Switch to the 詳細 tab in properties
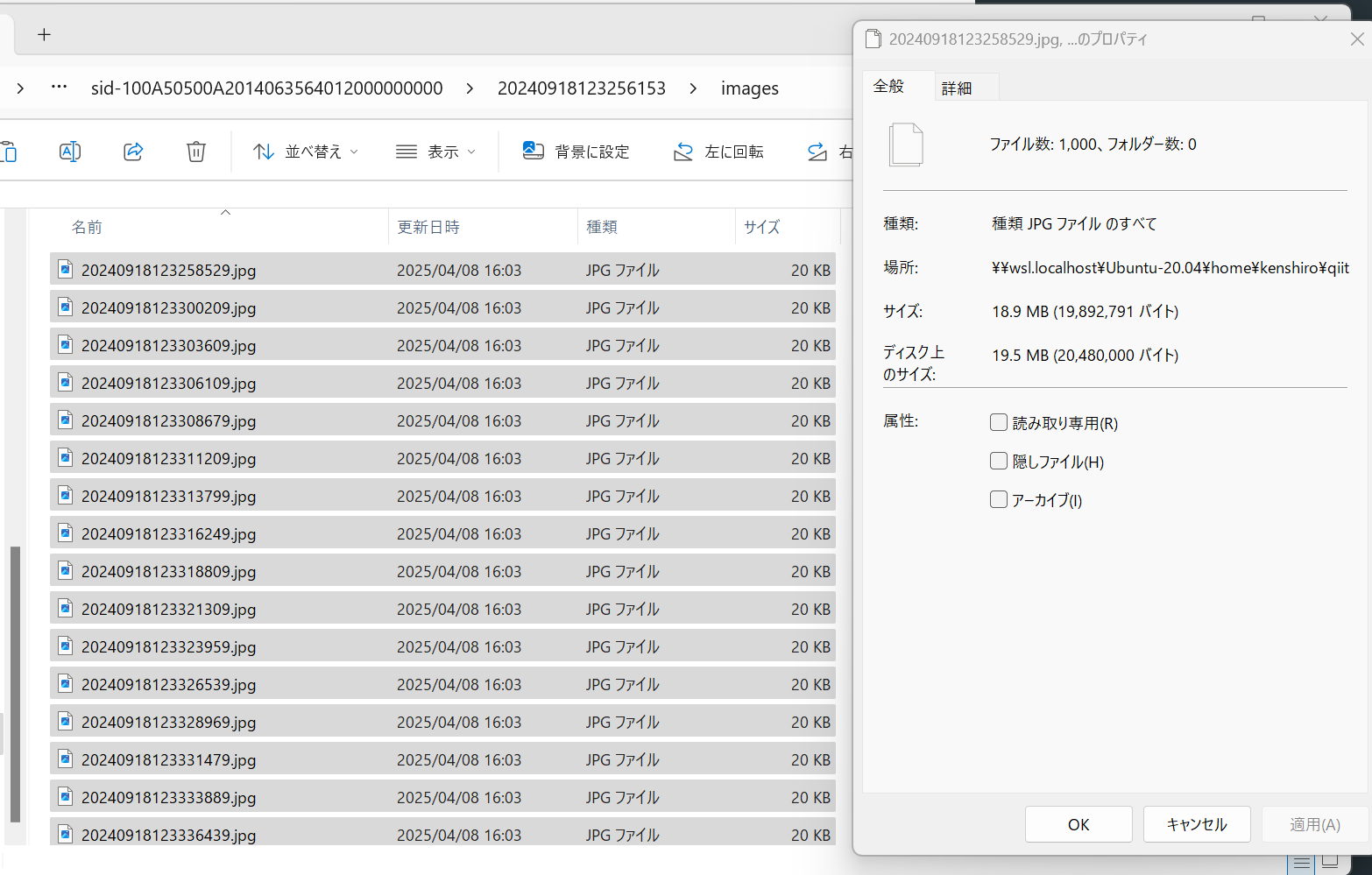 point(958,86)
